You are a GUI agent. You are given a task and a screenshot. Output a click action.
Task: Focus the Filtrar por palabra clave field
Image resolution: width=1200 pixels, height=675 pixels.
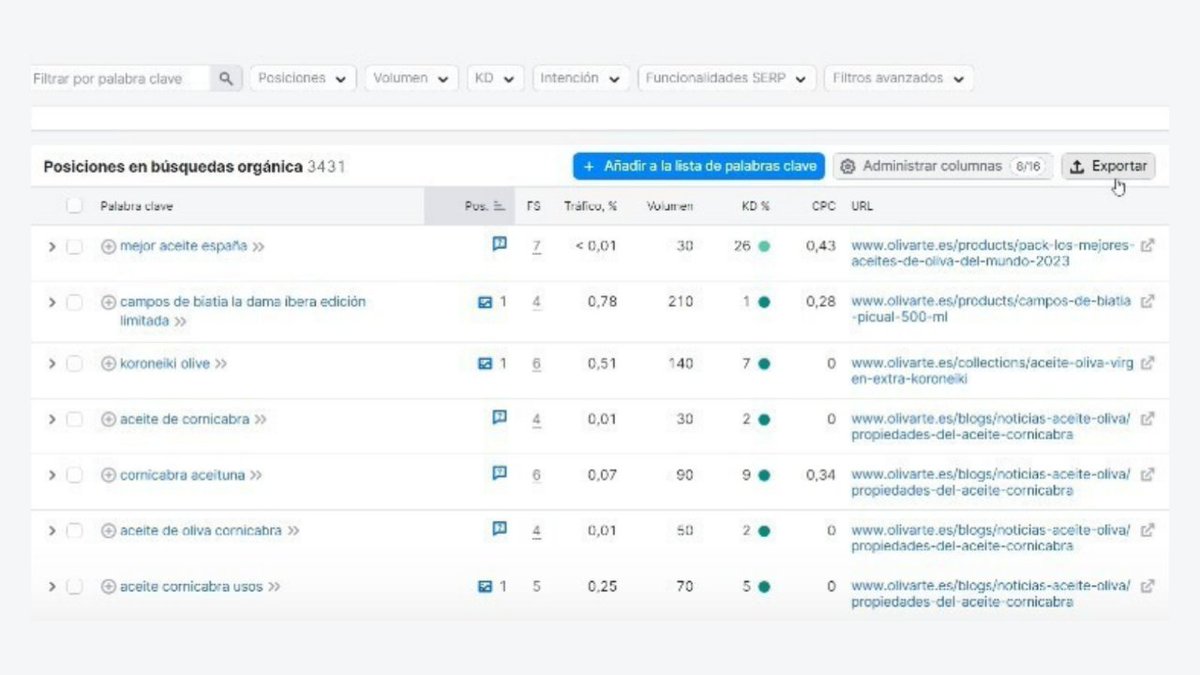coord(120,78)
